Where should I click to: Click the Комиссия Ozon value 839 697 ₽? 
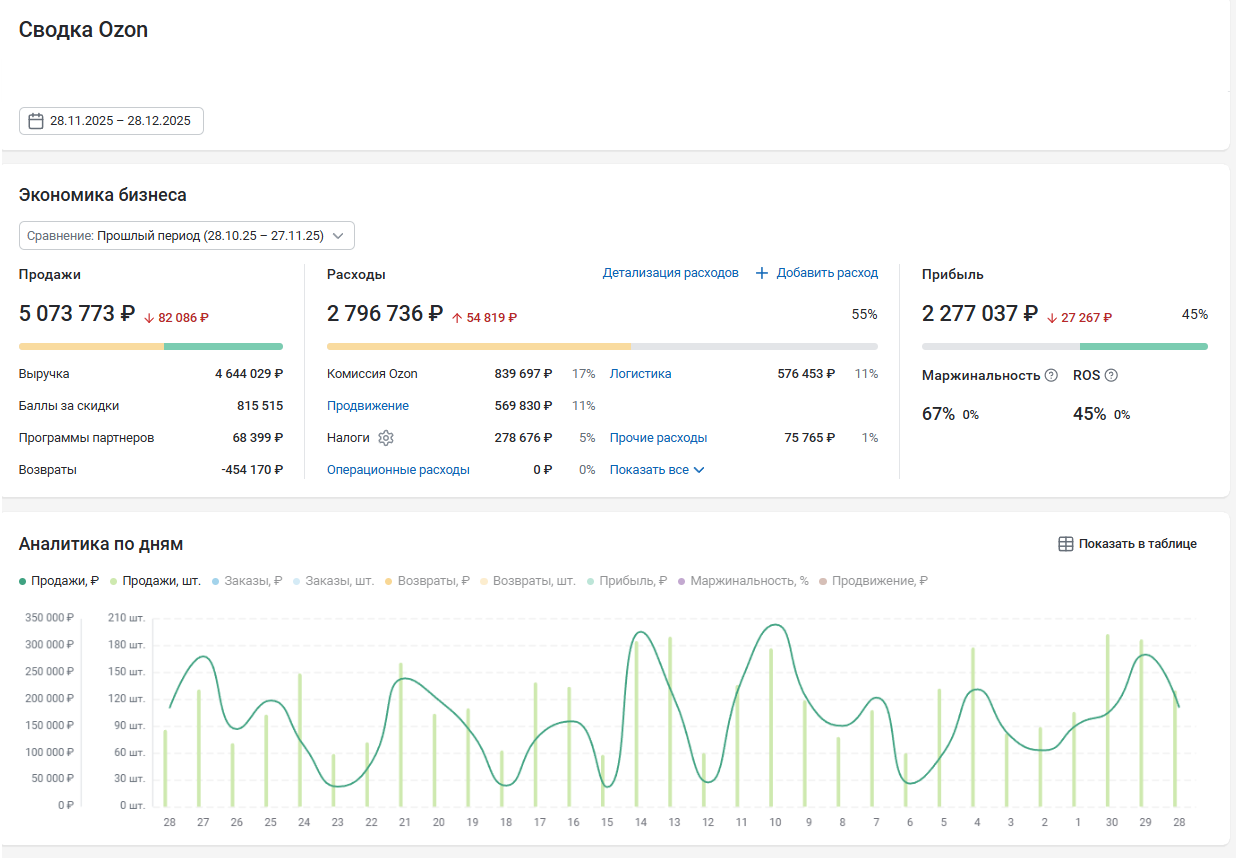[x=523, y=374]
